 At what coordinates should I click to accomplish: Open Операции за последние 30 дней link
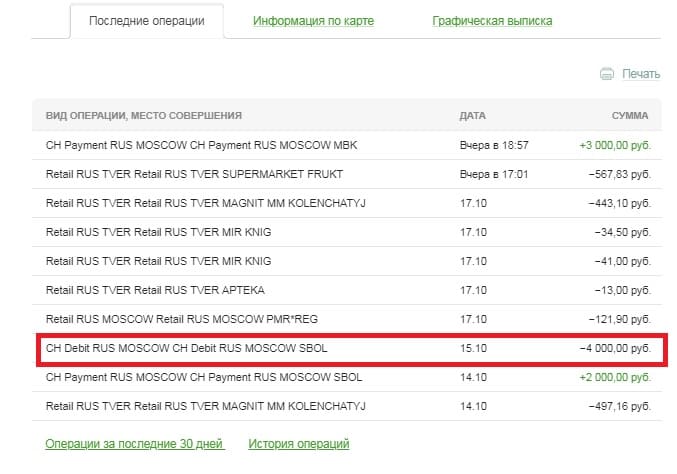[x=134, y=443]
